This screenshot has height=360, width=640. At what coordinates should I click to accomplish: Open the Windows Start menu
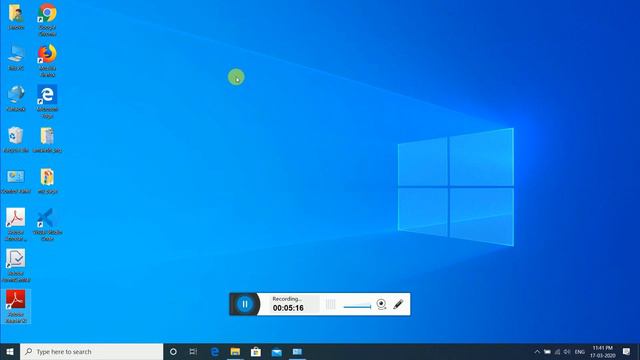tap(10, 351)
